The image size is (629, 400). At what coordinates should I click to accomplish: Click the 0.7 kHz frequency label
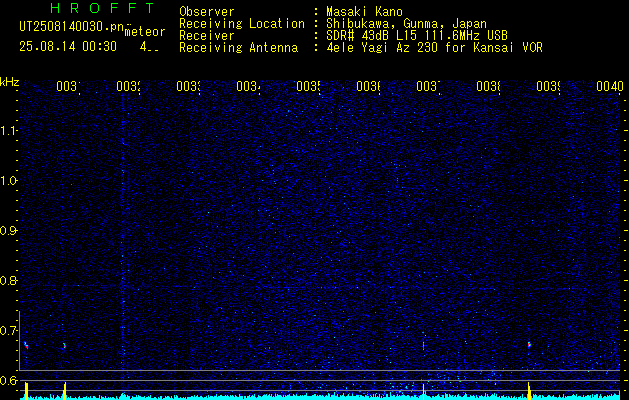coord(8,331)
